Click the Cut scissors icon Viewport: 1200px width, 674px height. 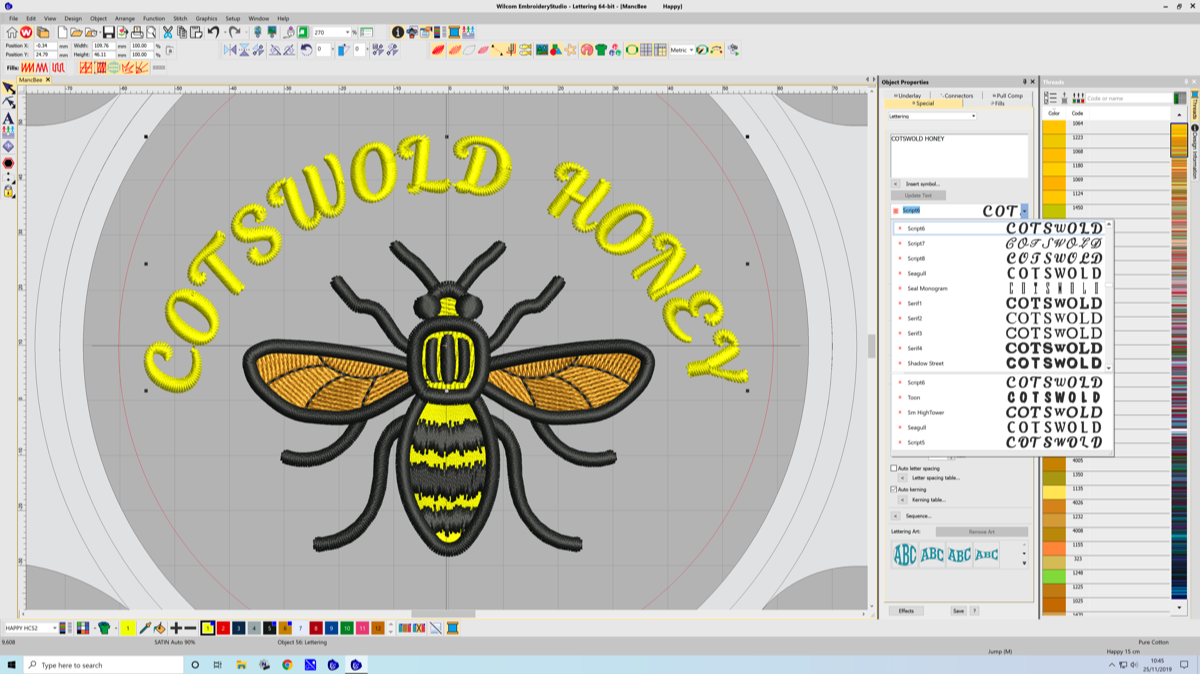[x=168, y=32]
